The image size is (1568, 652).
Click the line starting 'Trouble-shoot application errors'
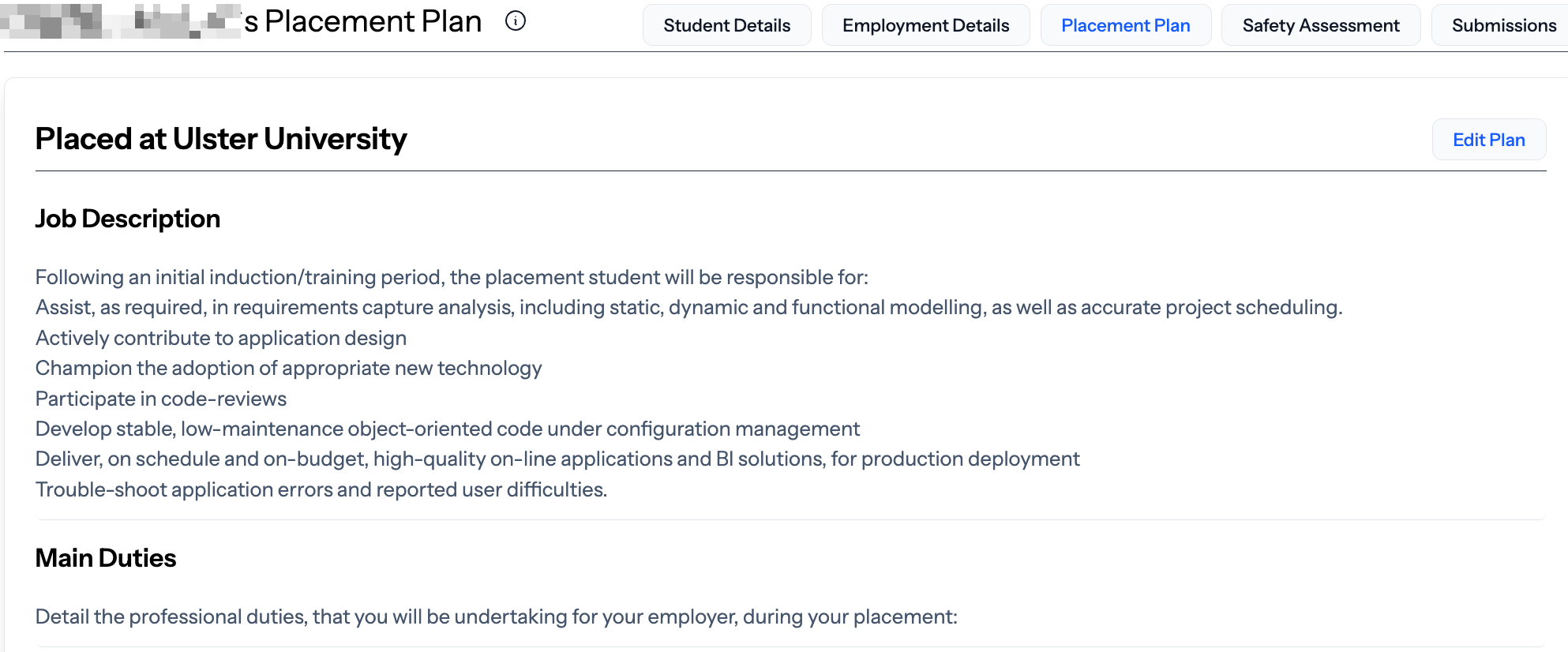pyautogui.click(x=321, y=489)
